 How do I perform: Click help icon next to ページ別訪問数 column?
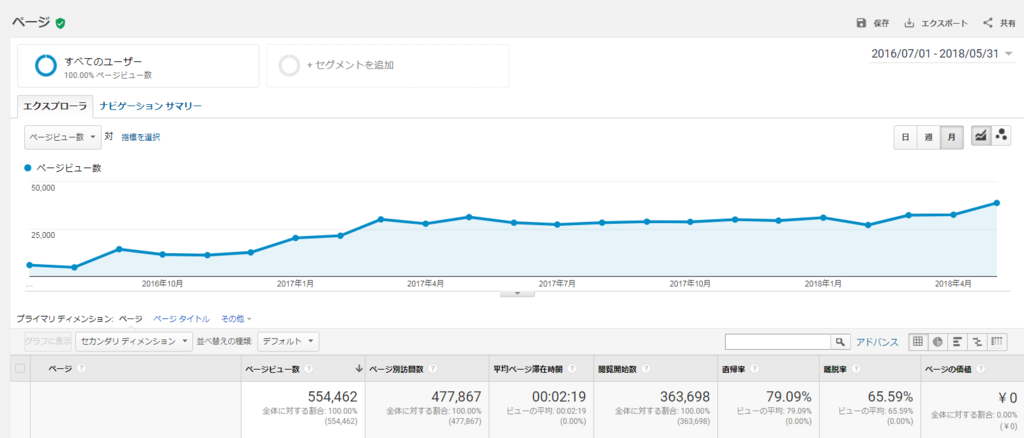point(432,369)
